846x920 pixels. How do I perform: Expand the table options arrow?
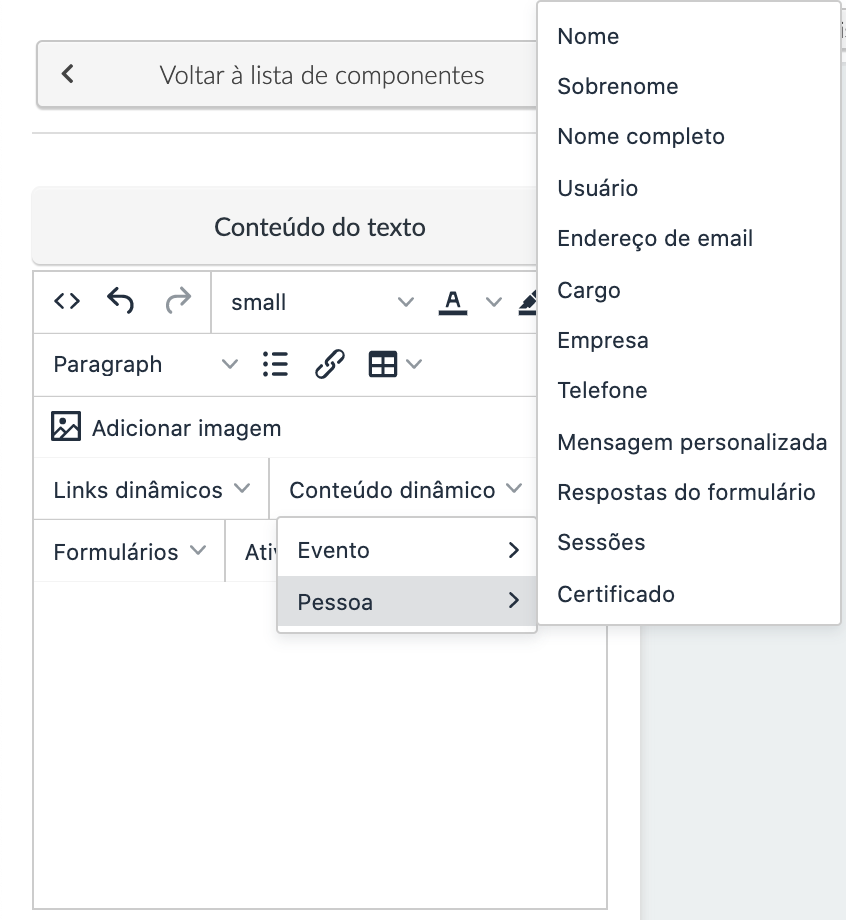coord(414,364)
